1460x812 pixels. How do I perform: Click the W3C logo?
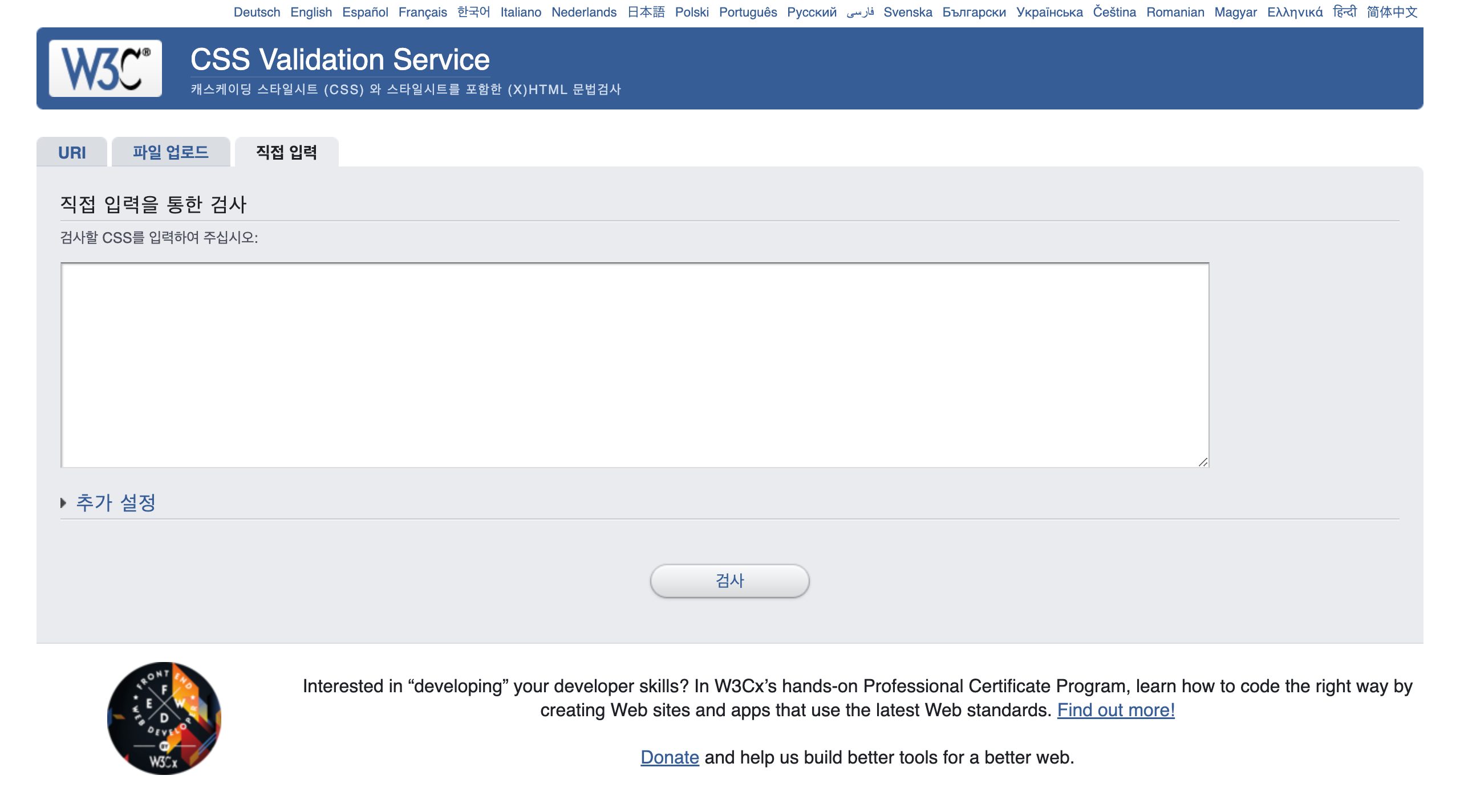pos(105,68)
